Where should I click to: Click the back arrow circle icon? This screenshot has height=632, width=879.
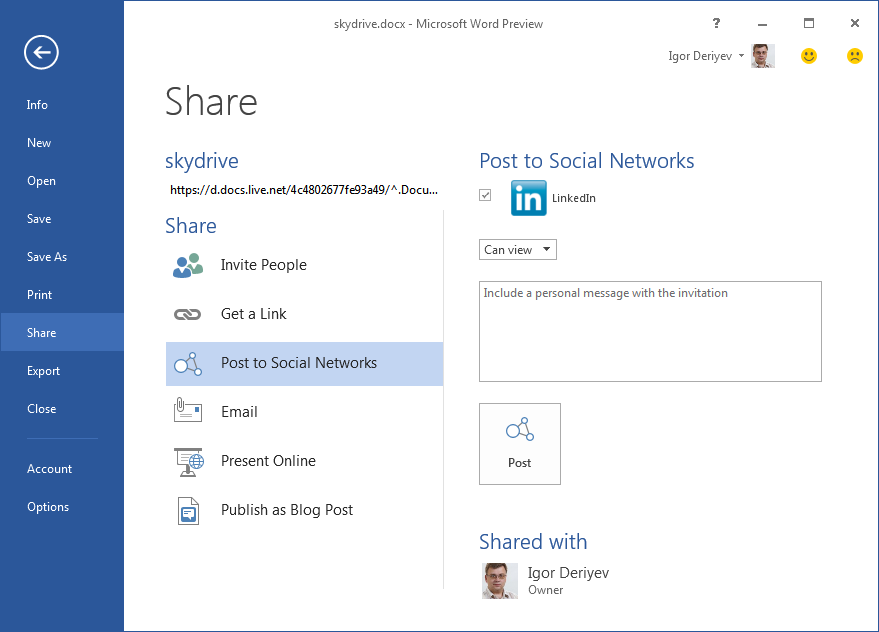tap(42, 53)
